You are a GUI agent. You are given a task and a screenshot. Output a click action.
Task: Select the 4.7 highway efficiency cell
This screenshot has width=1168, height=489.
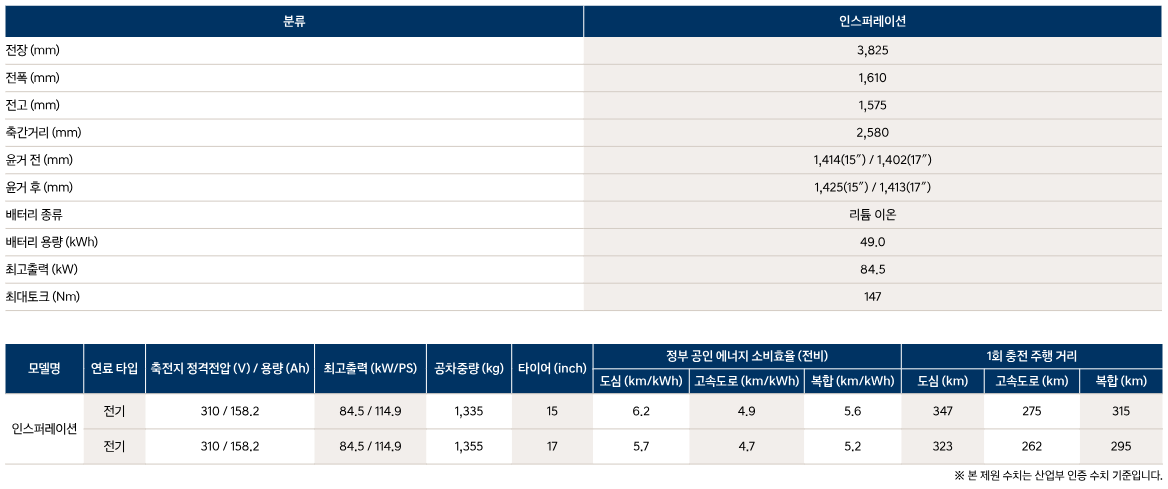tap(746, 447)
